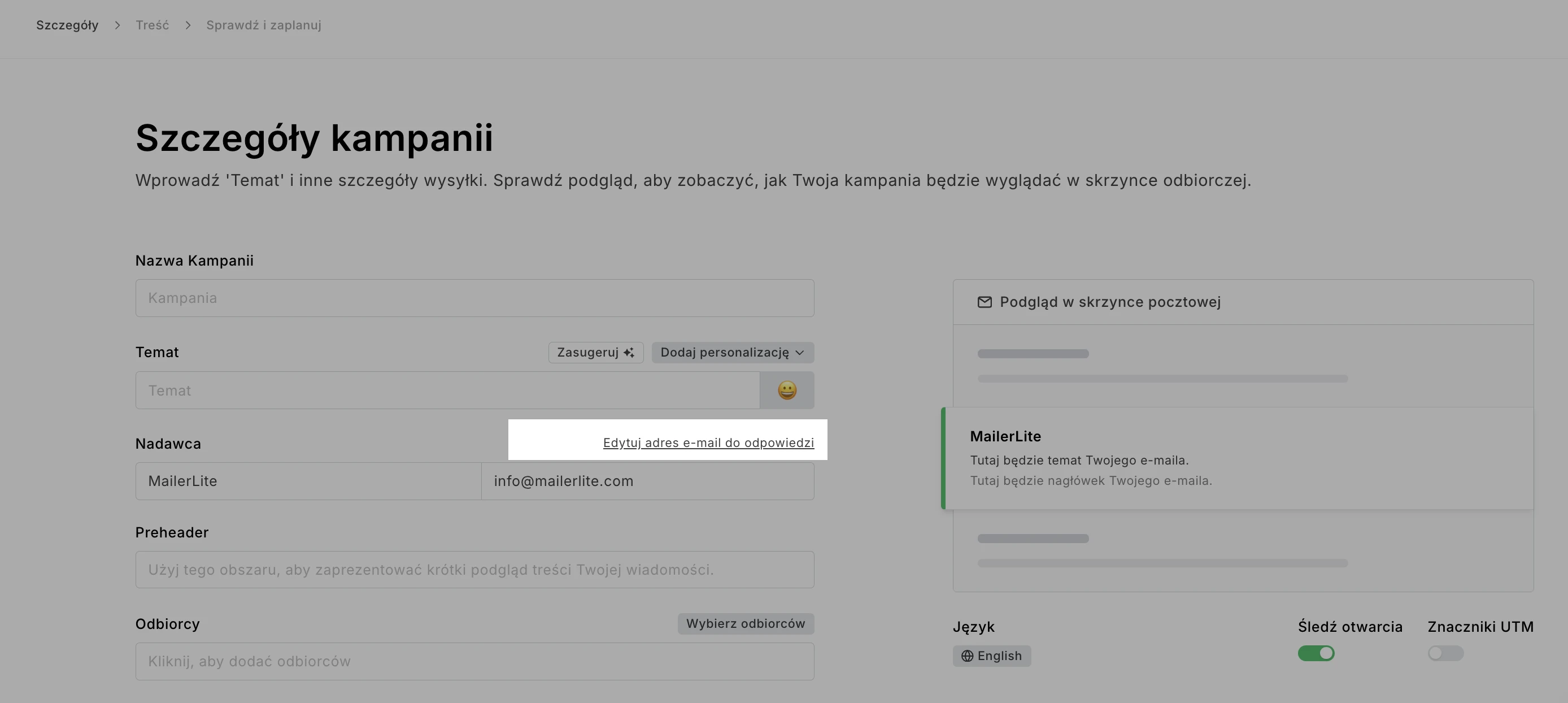Click the envelope icon in inbox preview
The image size is (1568, 703).
(985, 302)
